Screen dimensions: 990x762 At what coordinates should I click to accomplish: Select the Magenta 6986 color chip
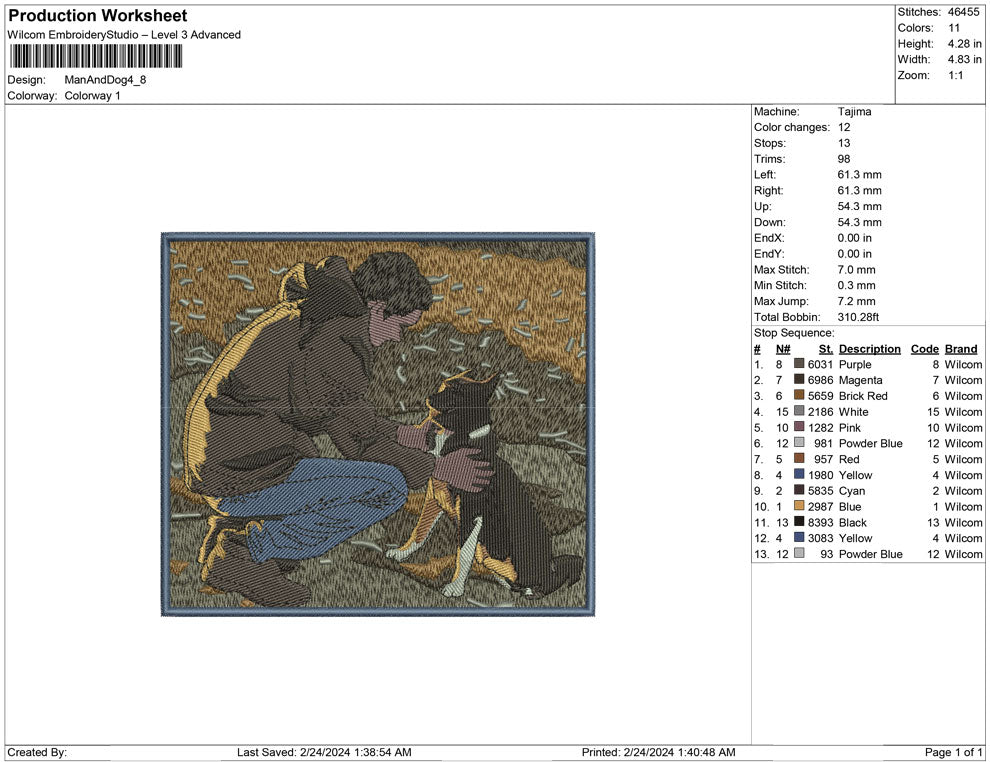pos(796,380)
